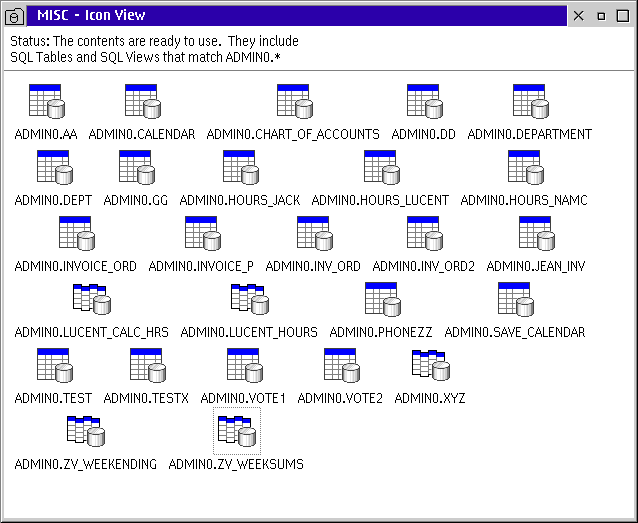
Task: Click the ADMIN0.AA label text
Action: (46, 134)
